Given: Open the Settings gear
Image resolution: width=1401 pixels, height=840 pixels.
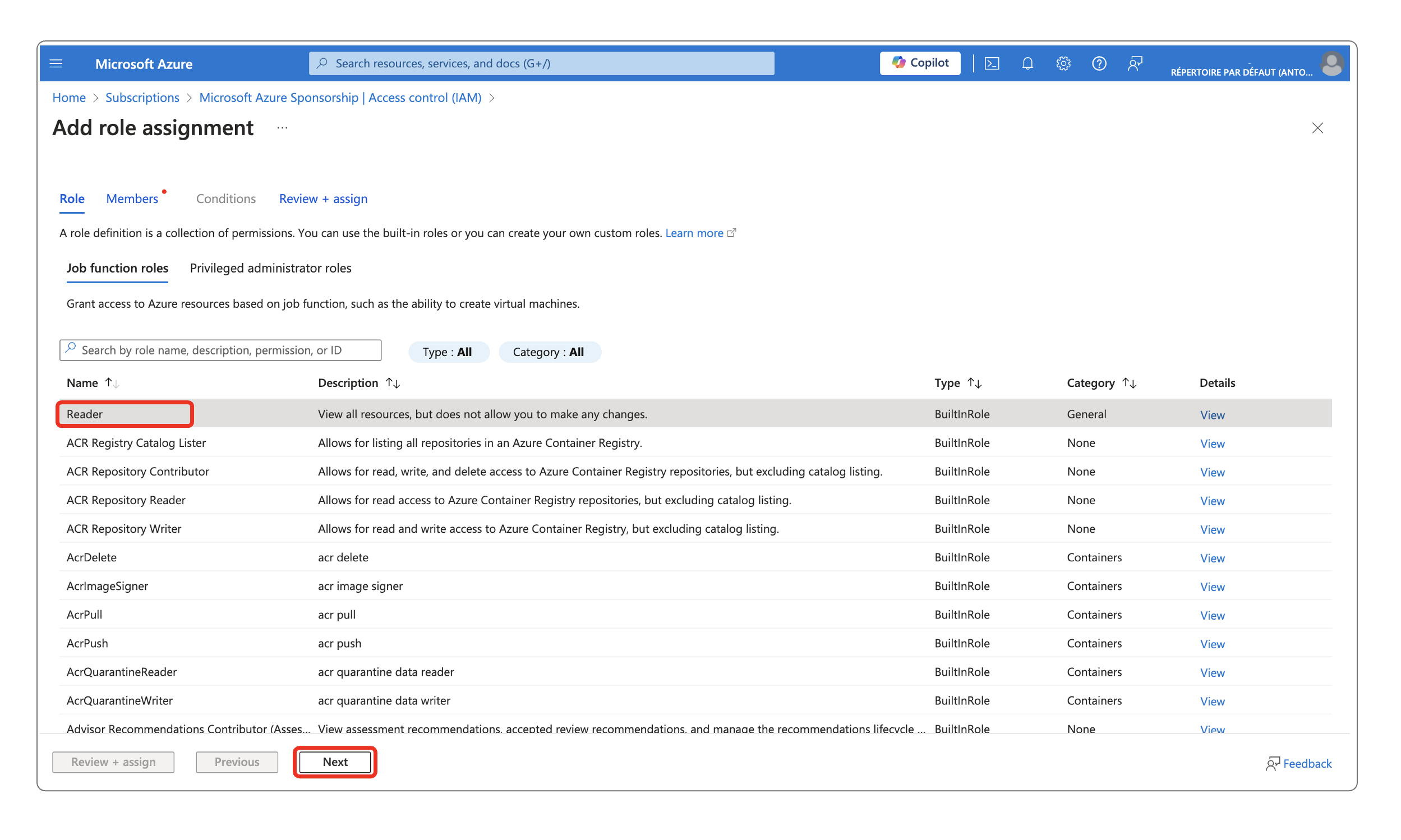Looking at the screenshot, I should click(x=1062, y=63).
